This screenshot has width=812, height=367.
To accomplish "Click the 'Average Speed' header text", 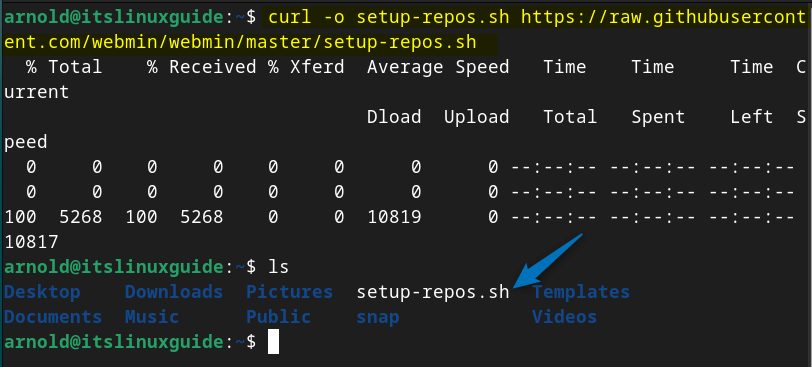I will tap(438, 67).
